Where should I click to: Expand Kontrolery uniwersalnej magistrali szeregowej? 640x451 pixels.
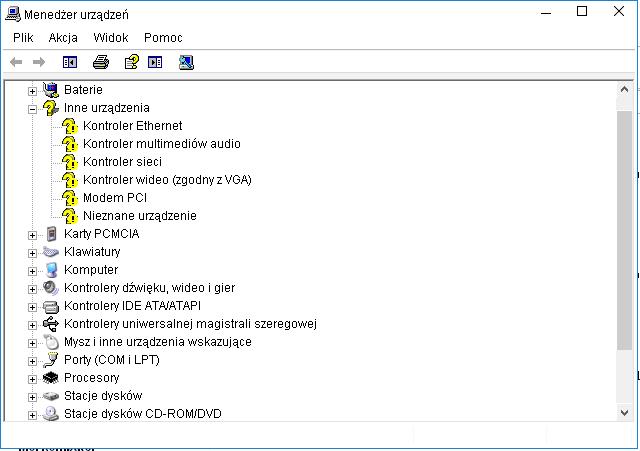click(32, 325)
